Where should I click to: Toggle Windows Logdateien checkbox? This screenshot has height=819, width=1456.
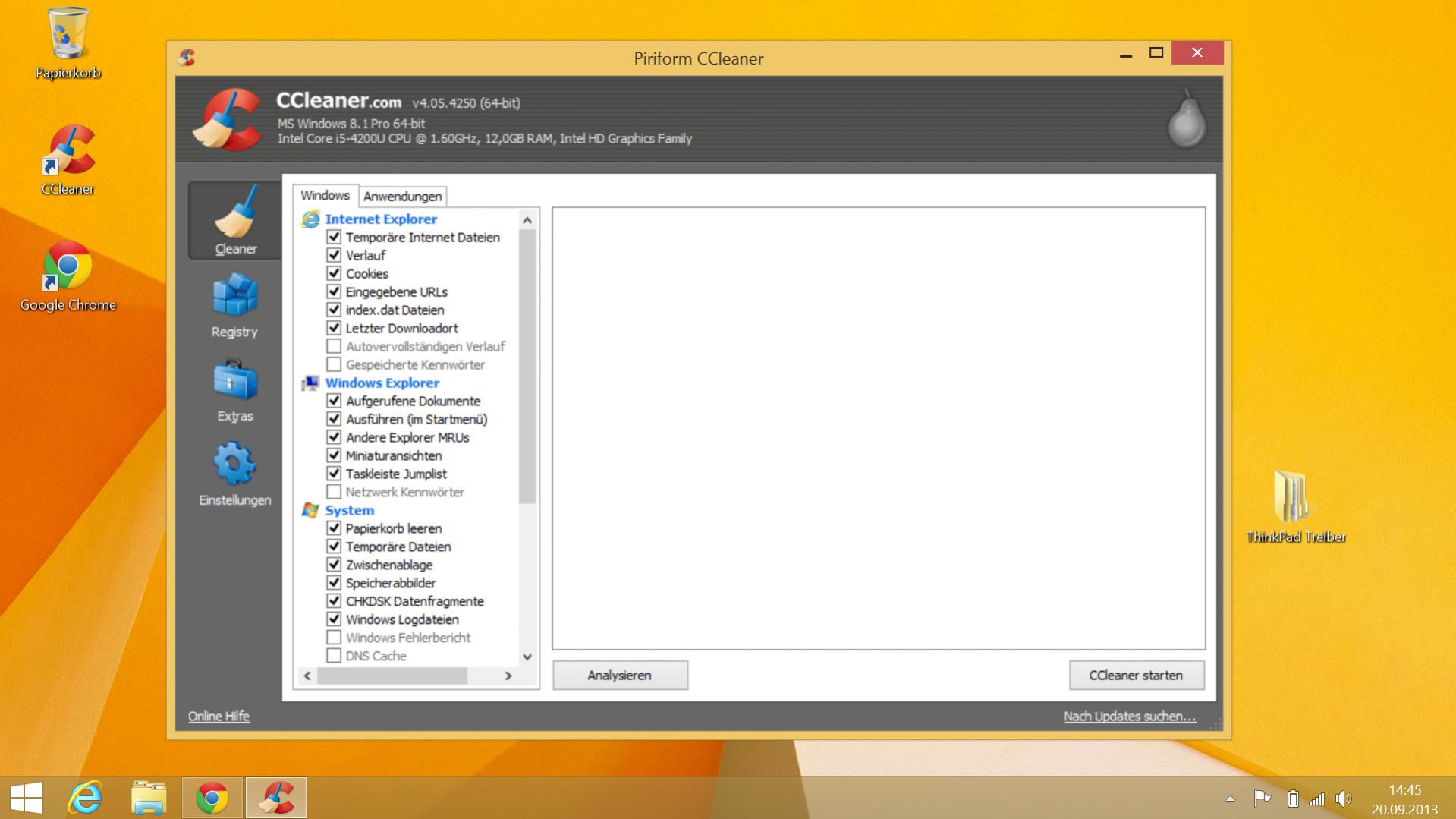(x=334, y=619)
